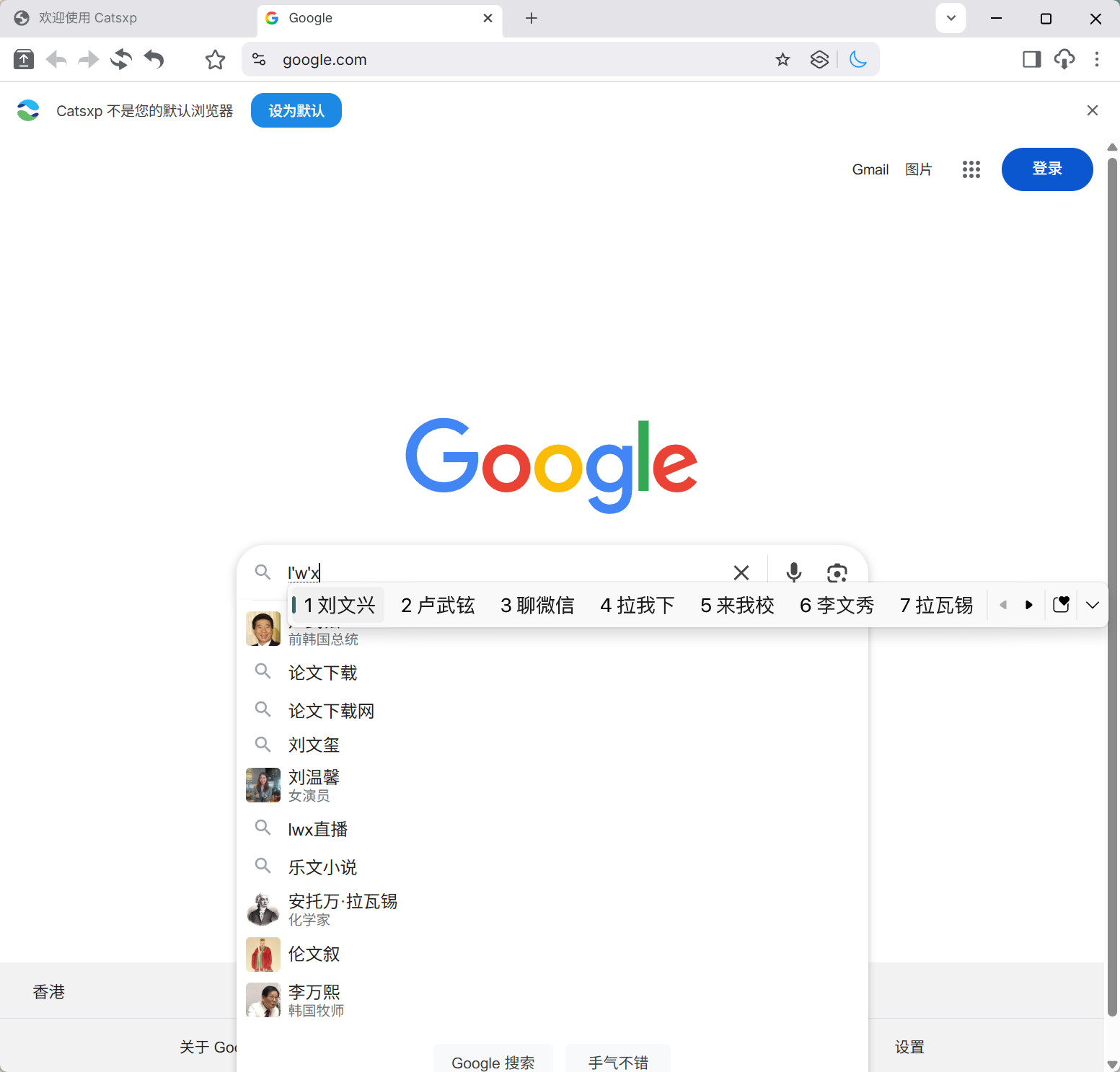Start voice search with the microphone icon
The width and height of the screenshot is (1120, 1072).
[x=794, y=572]
